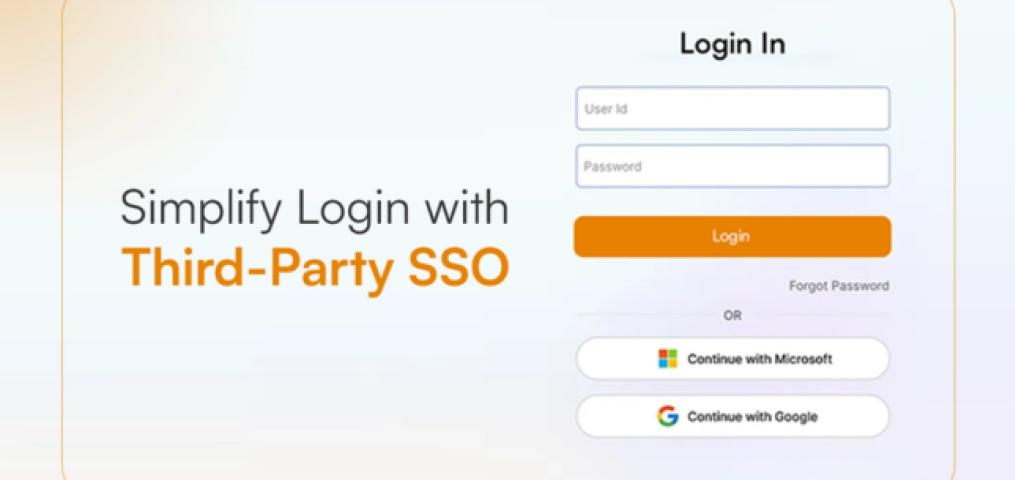Click the divider line left of OR
Image resolution: width=1015 pixels, height=480 pixels.
pos(646,316)
